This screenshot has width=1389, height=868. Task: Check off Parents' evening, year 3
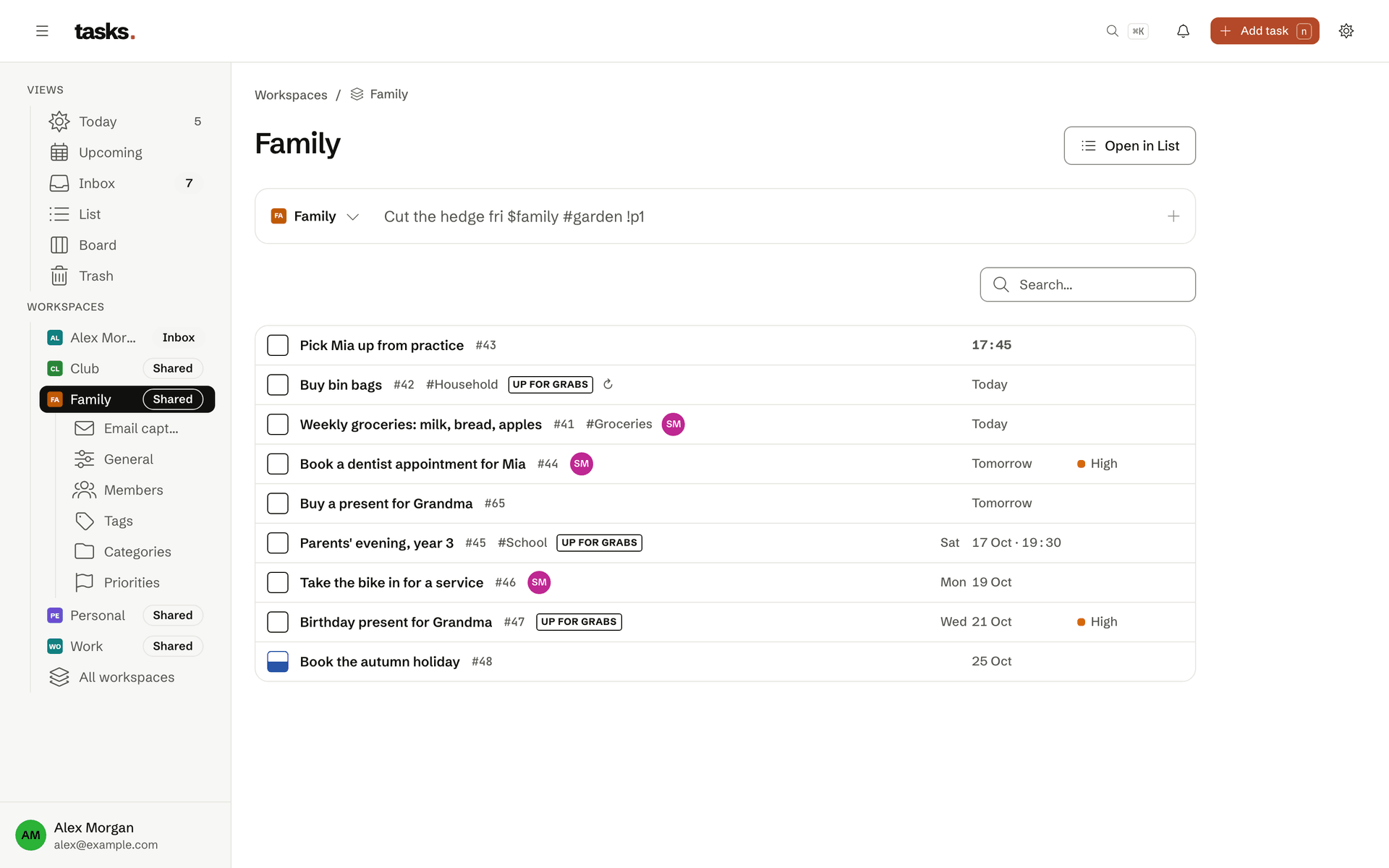[278, 542]
